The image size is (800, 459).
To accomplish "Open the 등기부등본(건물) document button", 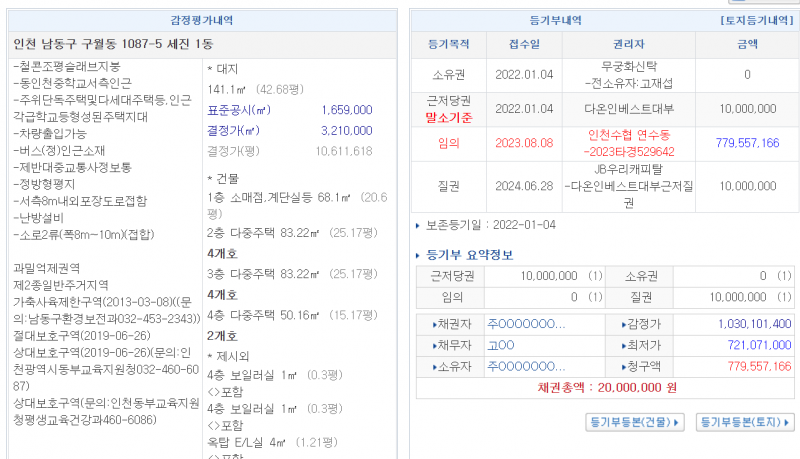I will pos(635,423).
